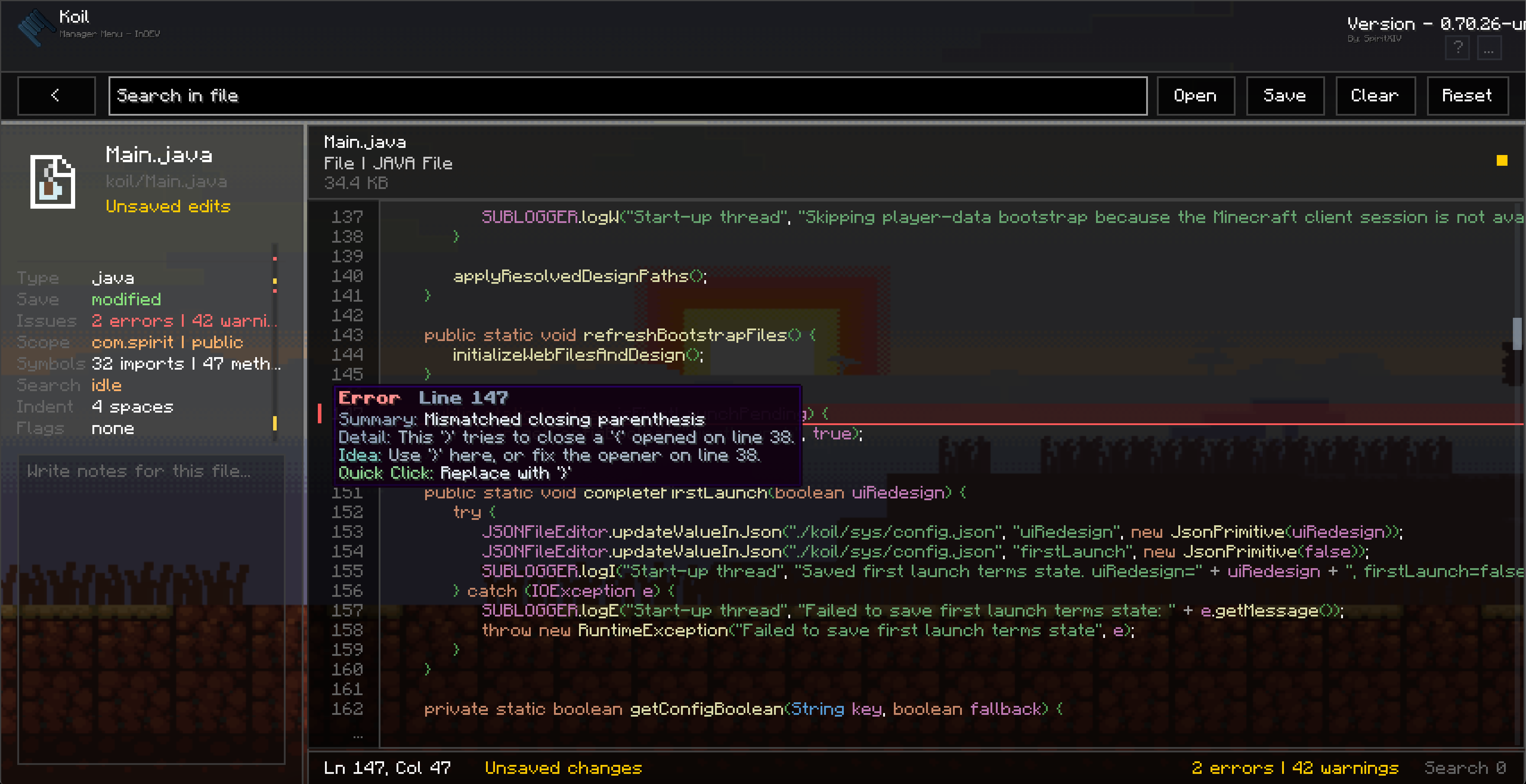
Task: Click the "refreshBootstrapFiles()" method declaration
Action: coord(620,335)
